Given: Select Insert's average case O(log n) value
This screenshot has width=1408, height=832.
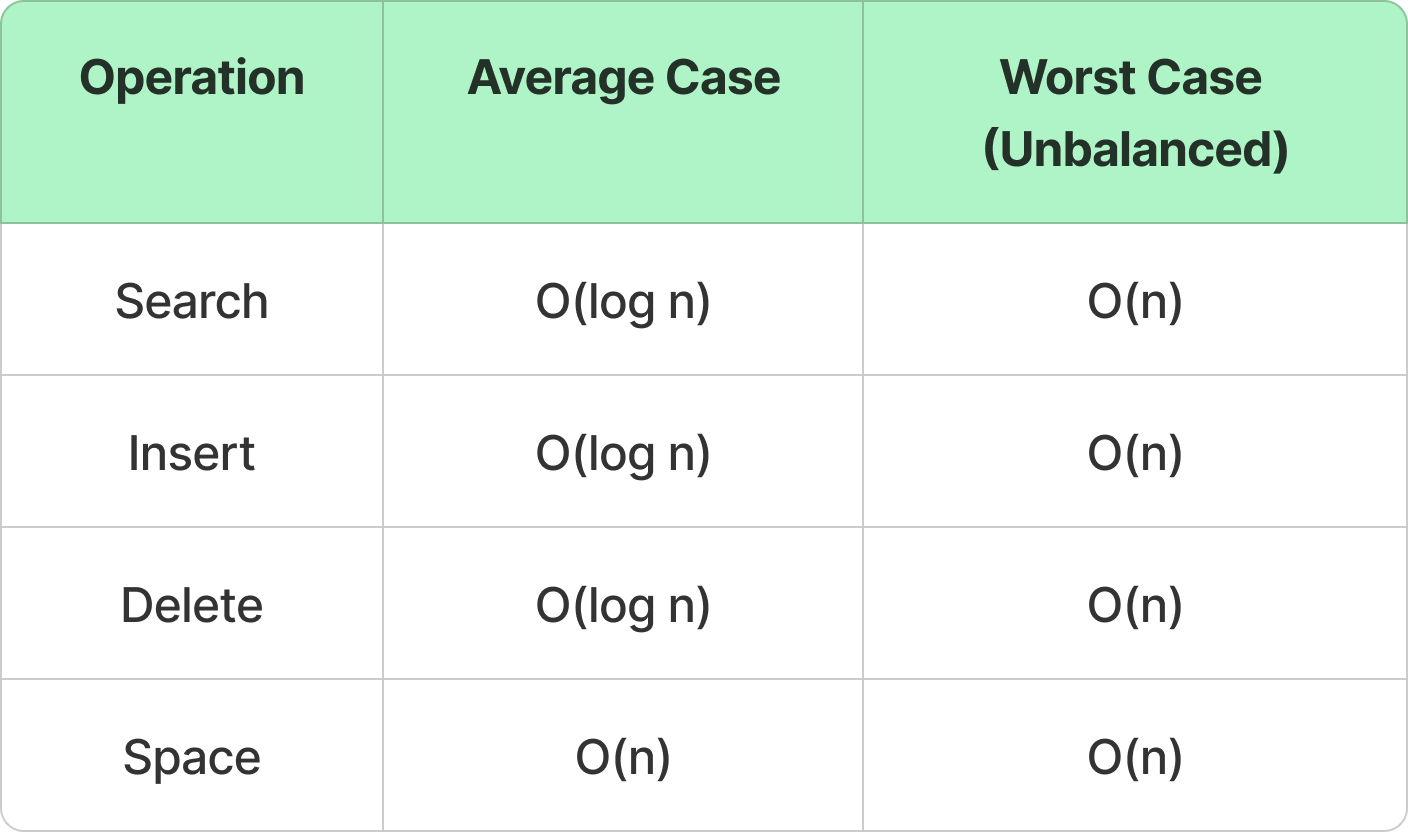Looking at the screenshot, I should (623, 454).
